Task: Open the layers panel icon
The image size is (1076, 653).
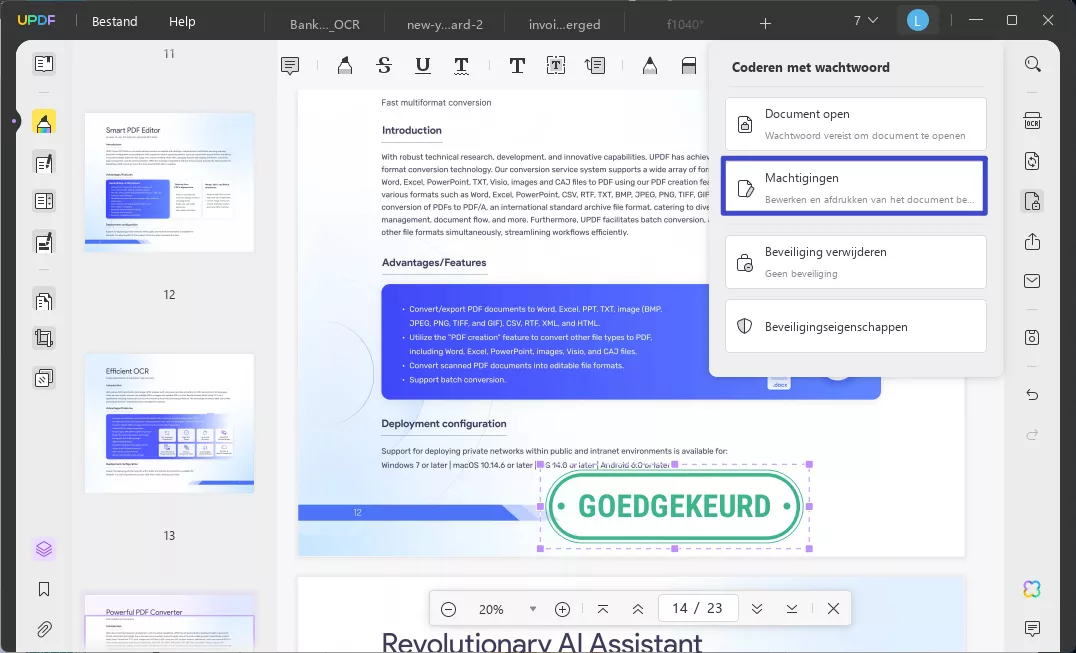Action: pos(44,549)
